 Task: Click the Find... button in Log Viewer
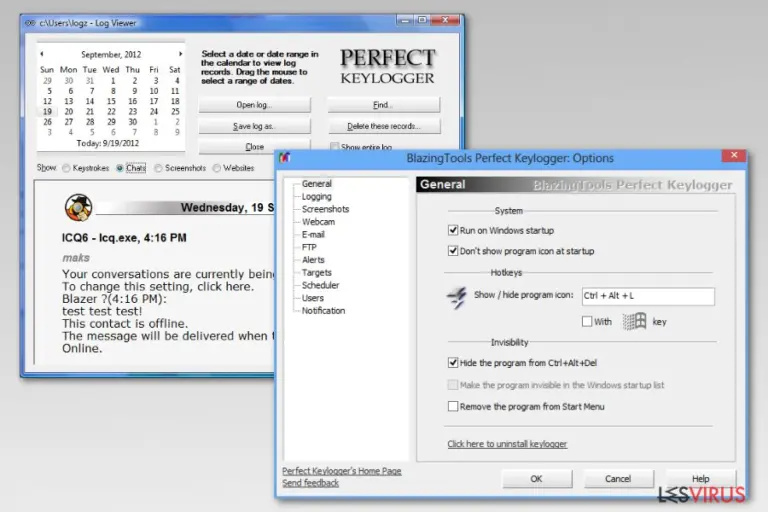384,105
